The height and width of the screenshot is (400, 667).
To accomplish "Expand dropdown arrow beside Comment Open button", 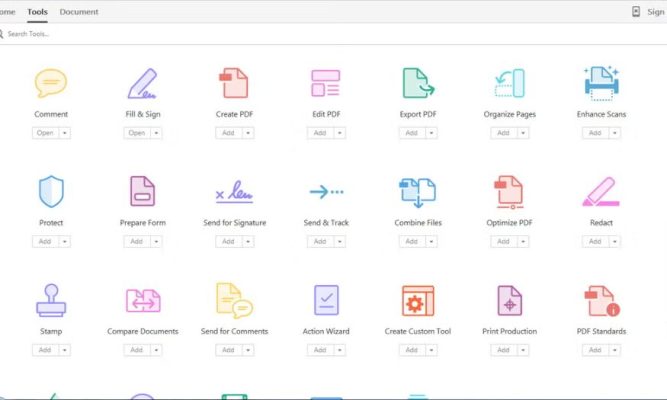I will pyautogui.click(x=65, y=133).
